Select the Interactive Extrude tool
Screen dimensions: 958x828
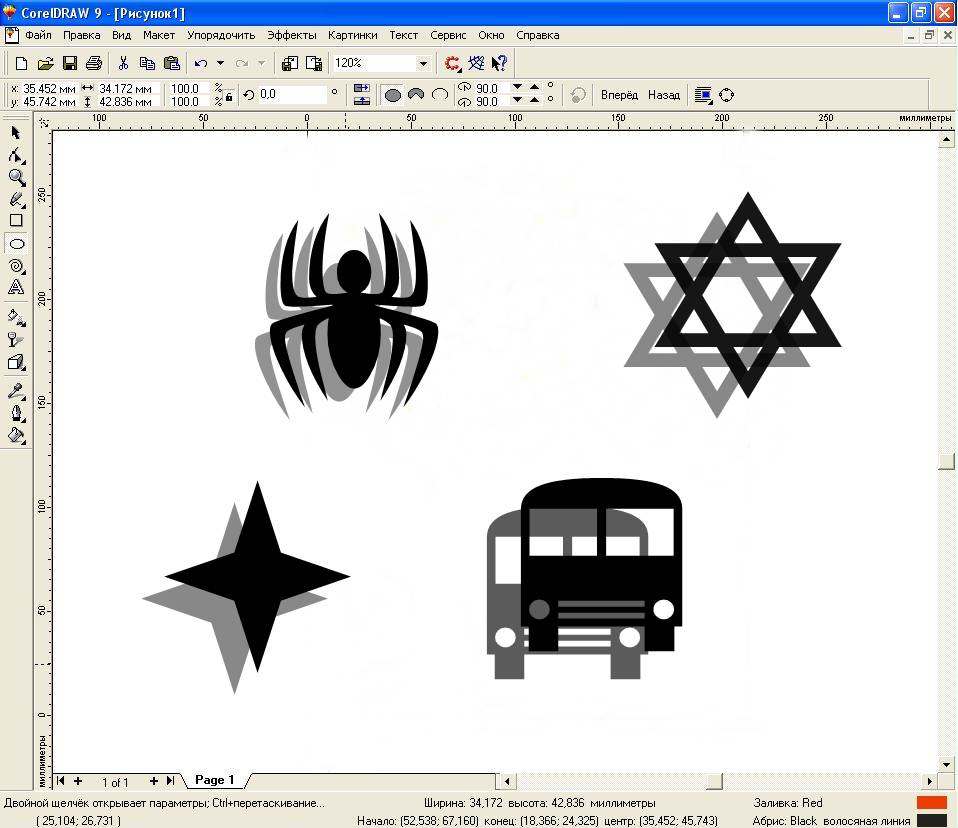16,362
